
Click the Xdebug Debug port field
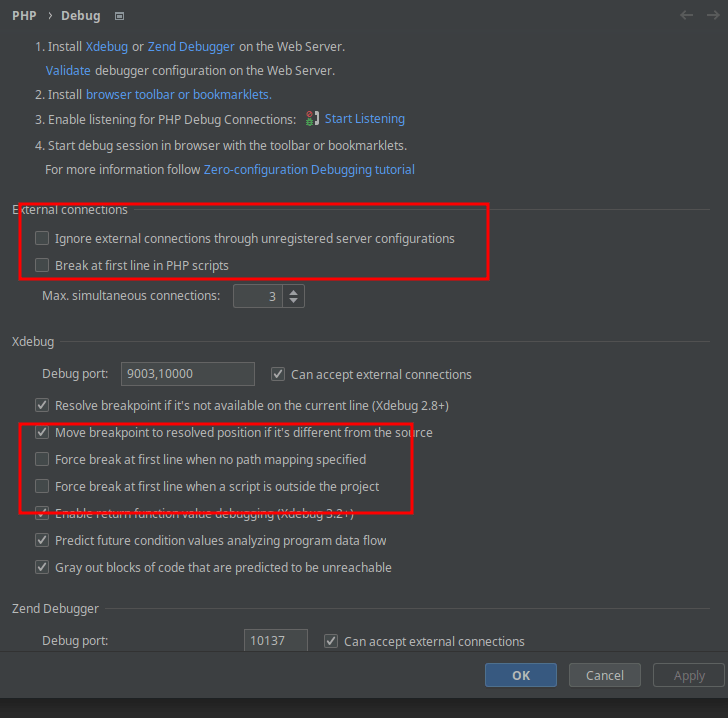tap(188, 374)
